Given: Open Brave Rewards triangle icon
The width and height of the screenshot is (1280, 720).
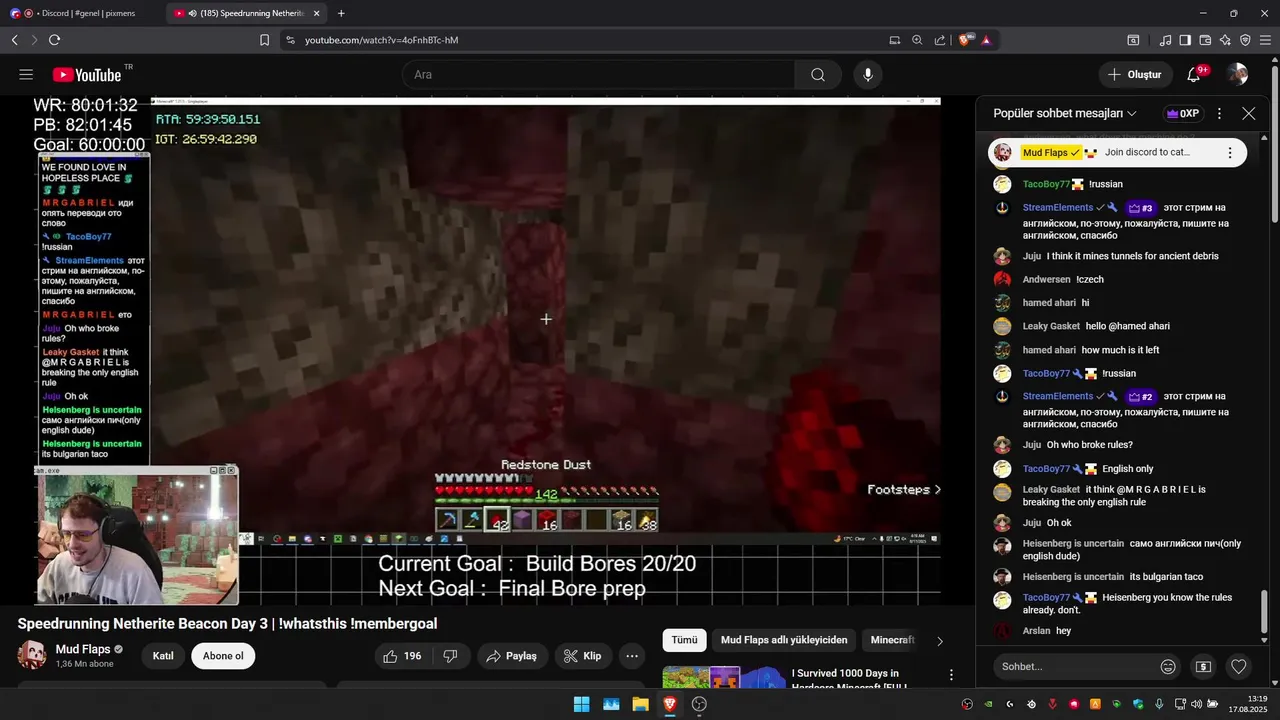Looking at the screenshot, I should point(986,40).
